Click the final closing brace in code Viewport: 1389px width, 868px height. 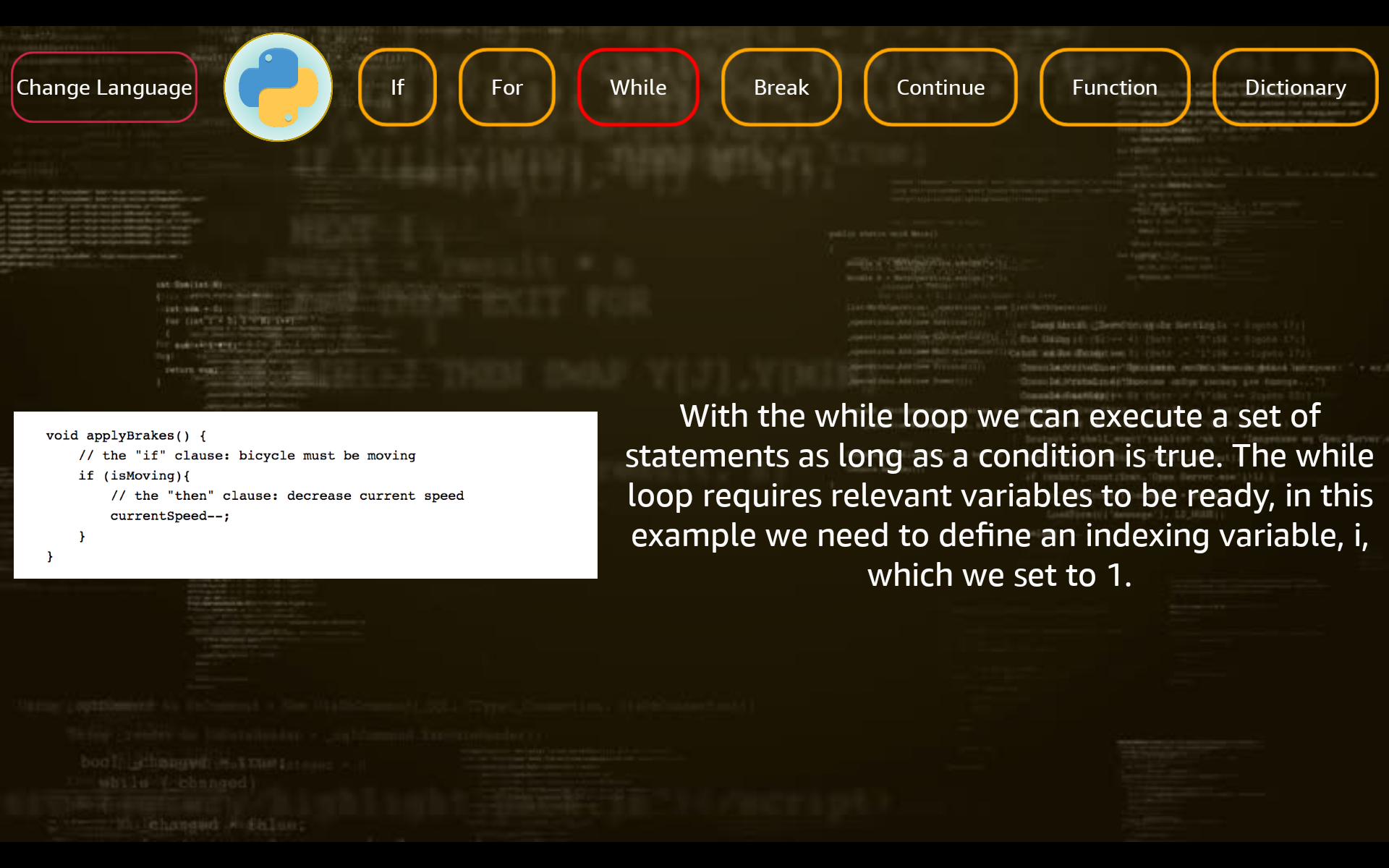[50, 556]
